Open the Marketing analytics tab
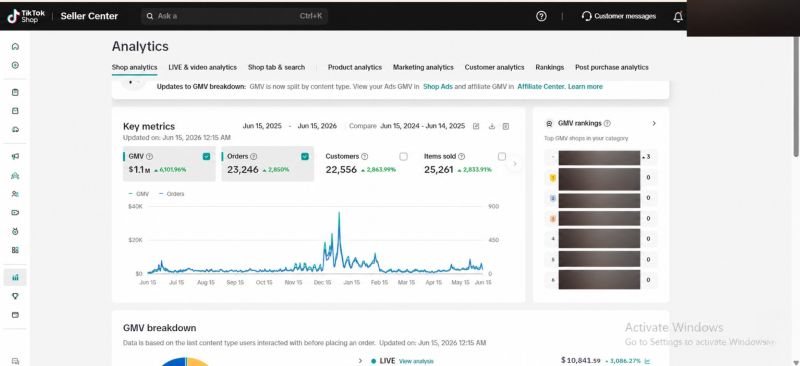The width and height of the screenshot is (800, 366). pyautogui.click(x=423, y=67)
